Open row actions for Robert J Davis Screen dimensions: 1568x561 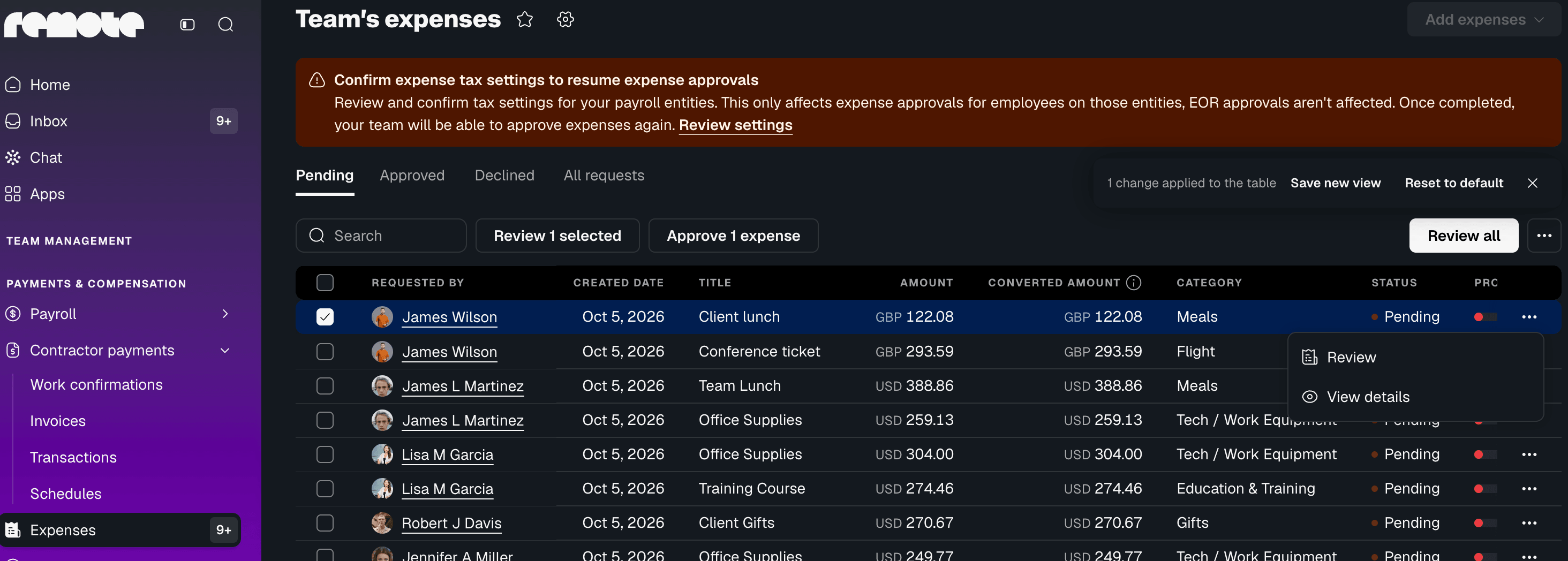[x=1529, y=522]
